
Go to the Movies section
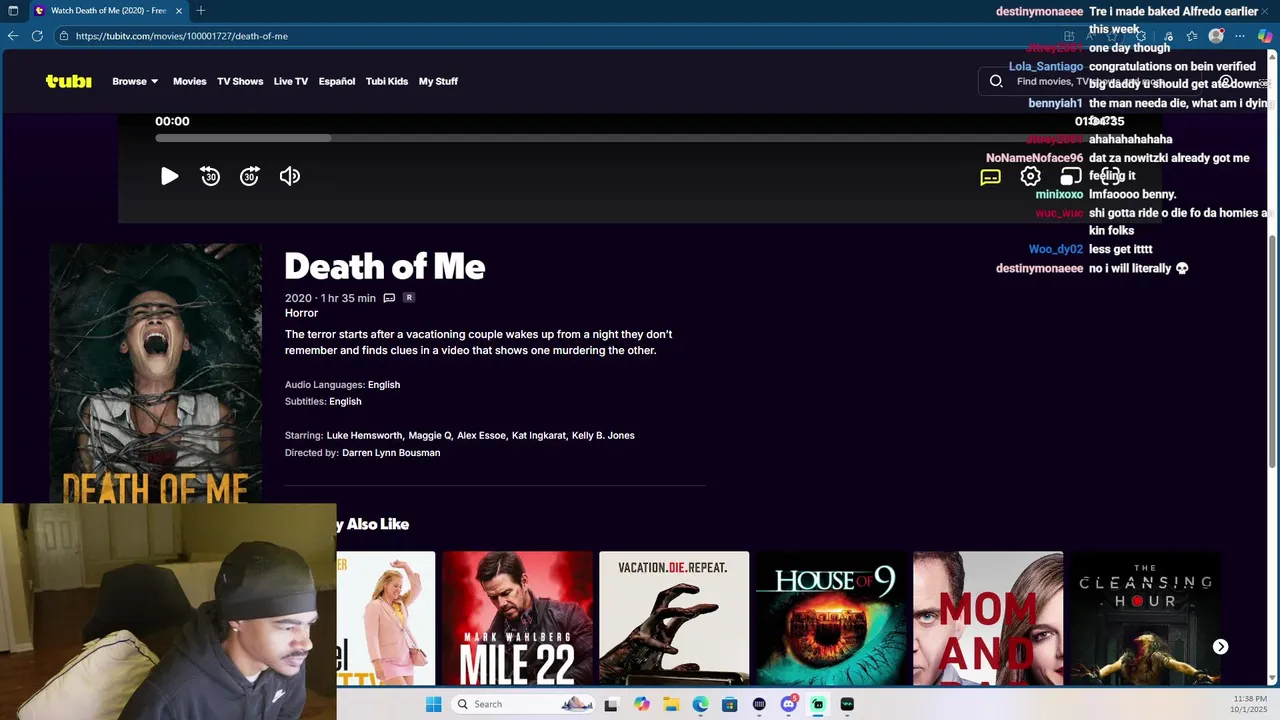click(x=189, y=81)
